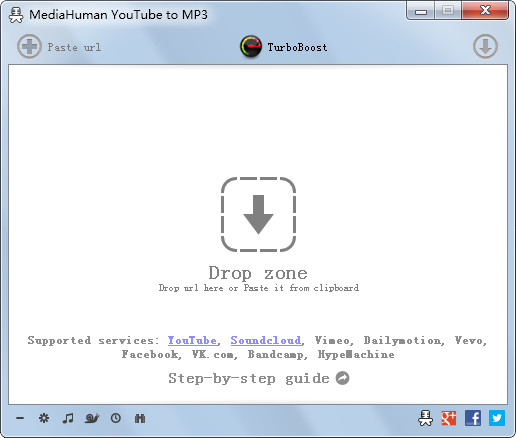Click the MediaHuman app icon in title bar
516x438 pixels.
click(16, 15)
